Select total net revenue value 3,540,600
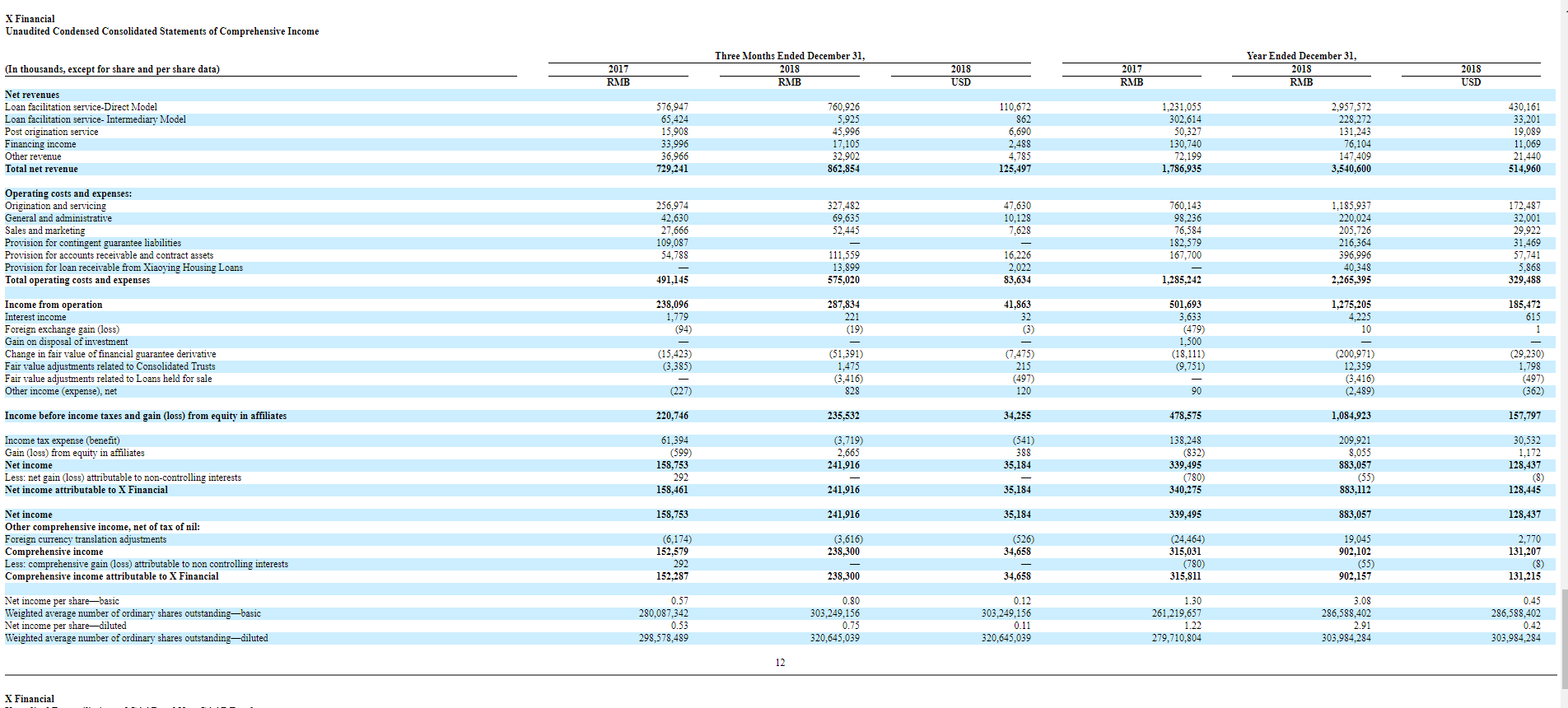 (x=1351, y=169)
